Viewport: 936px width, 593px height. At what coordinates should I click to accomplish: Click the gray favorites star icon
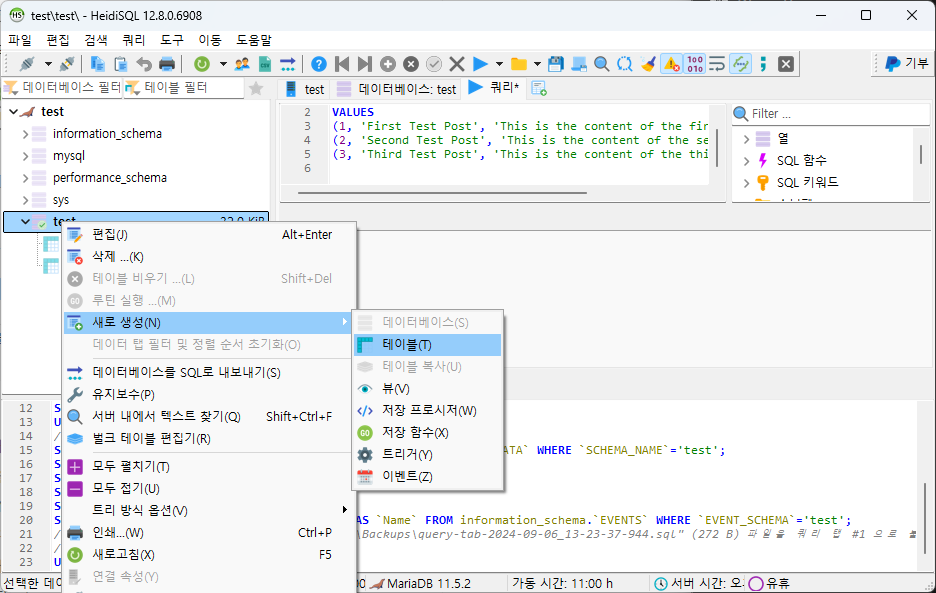click(256, 88)
